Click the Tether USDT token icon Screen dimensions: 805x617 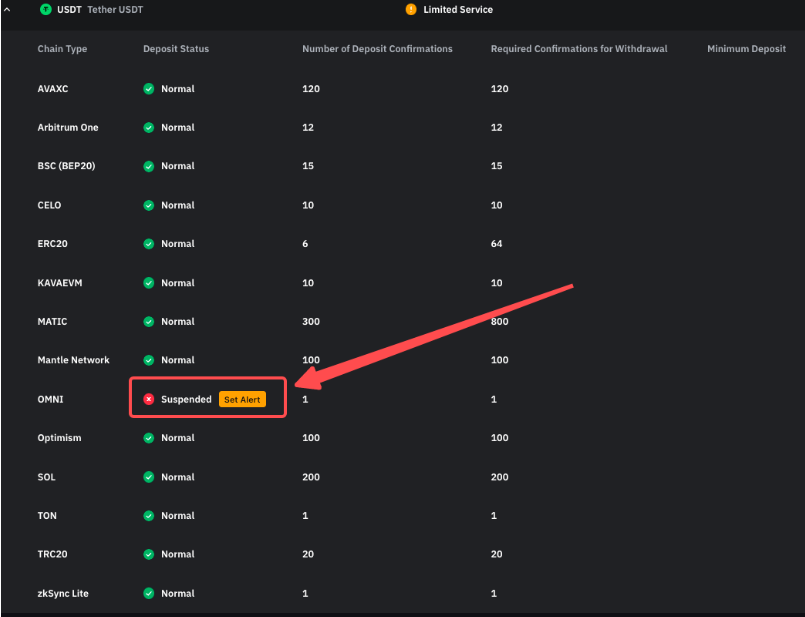point(44,9)
